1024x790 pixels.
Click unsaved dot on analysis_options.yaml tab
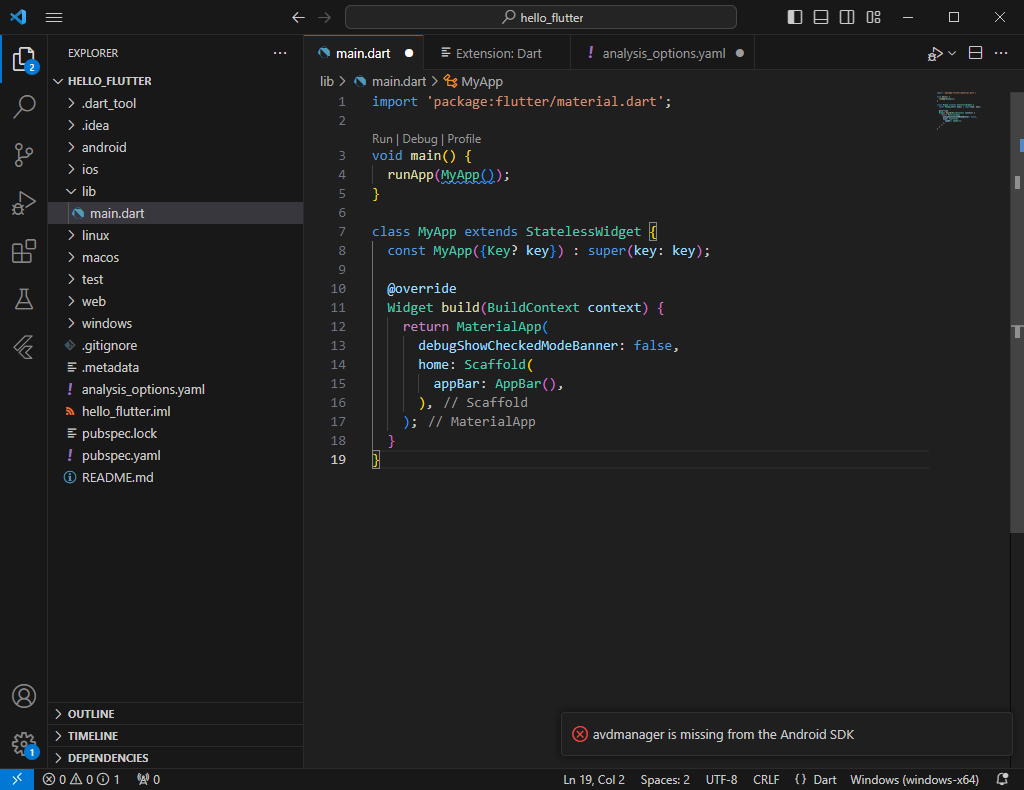[740, 54]
